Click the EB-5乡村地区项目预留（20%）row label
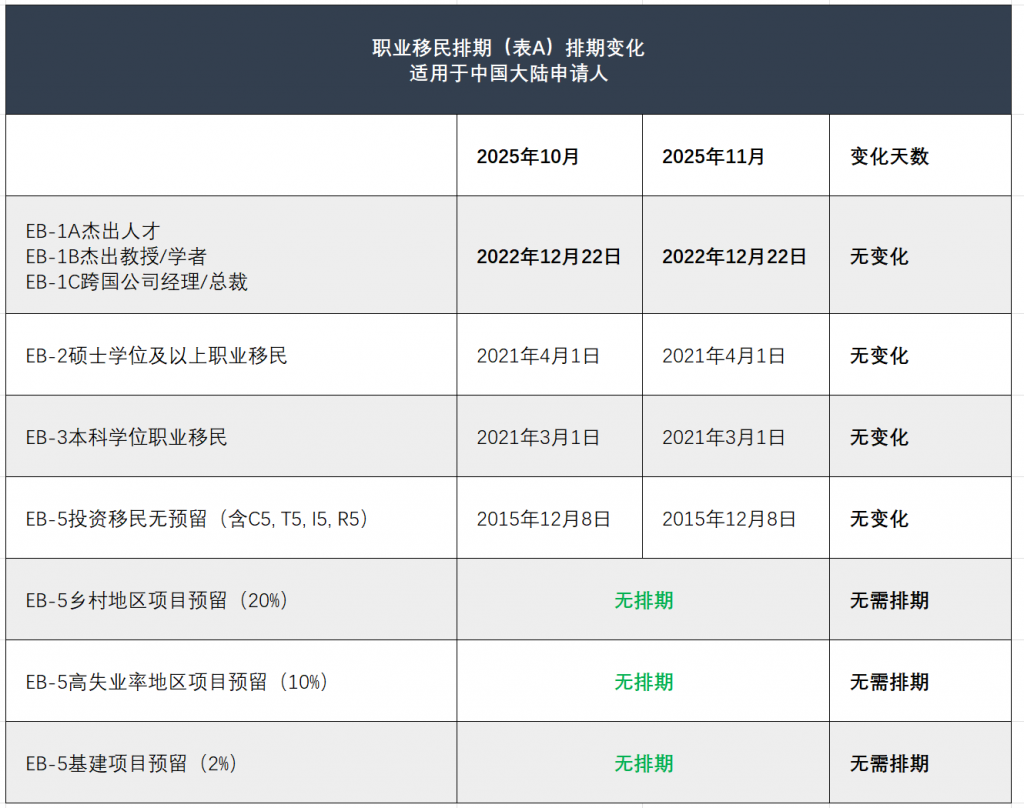This screenshot has width=1024, height=808. coord(157,600)
